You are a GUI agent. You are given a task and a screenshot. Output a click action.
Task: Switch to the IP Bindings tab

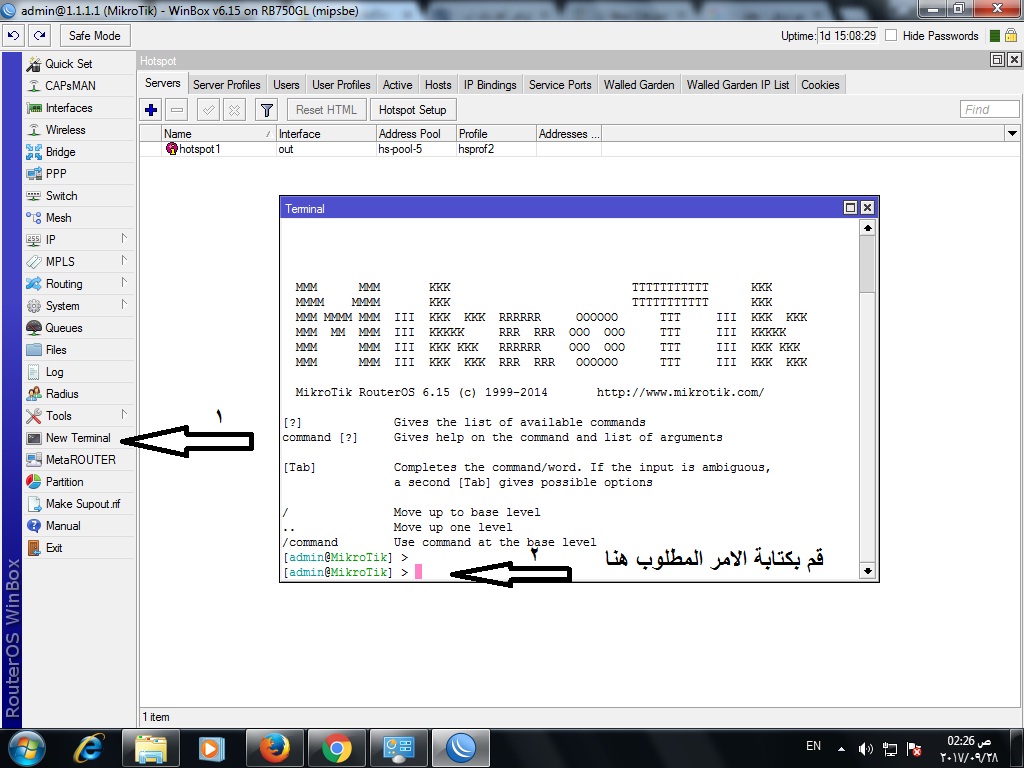tap(490, 85)
